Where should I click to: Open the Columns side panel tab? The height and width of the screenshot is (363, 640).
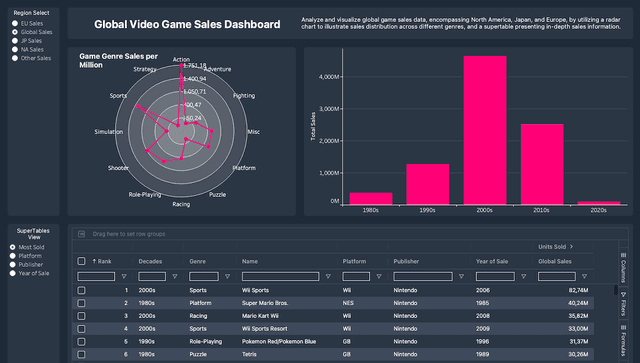tap(623, 268)
